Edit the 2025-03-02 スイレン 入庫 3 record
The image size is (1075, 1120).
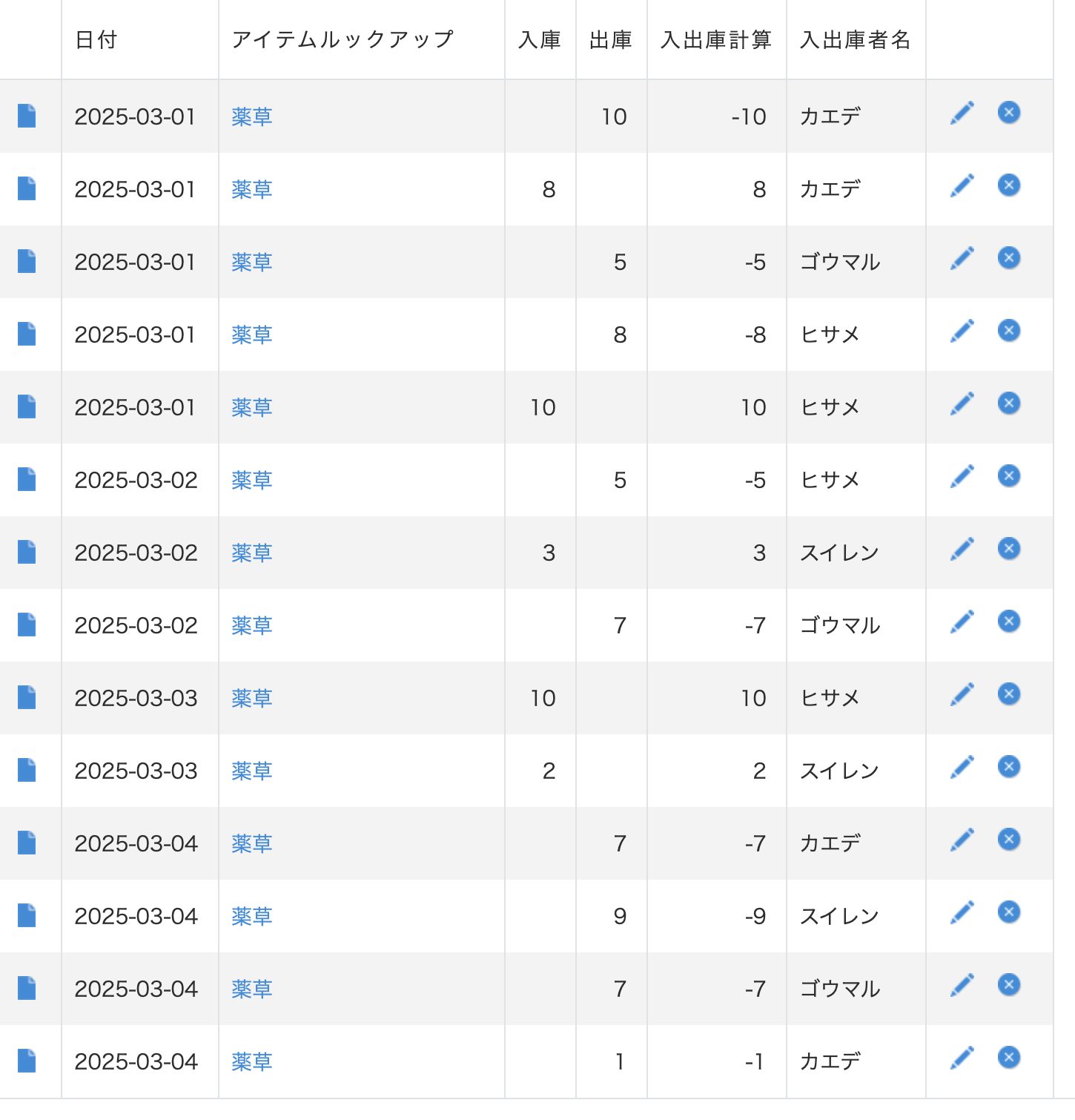pyautogui.click(x=962, y=550)
